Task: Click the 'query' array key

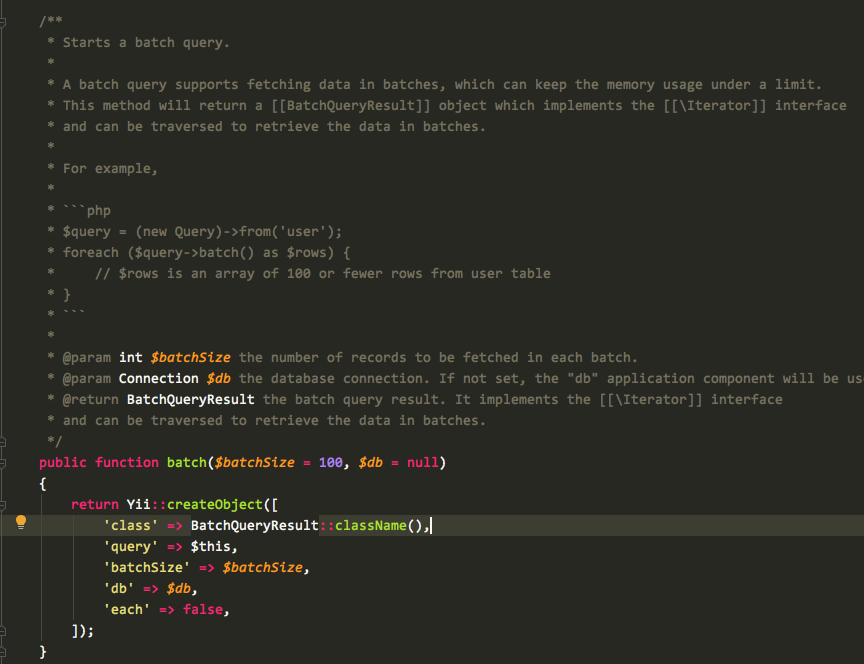Action: coord(131,547)
